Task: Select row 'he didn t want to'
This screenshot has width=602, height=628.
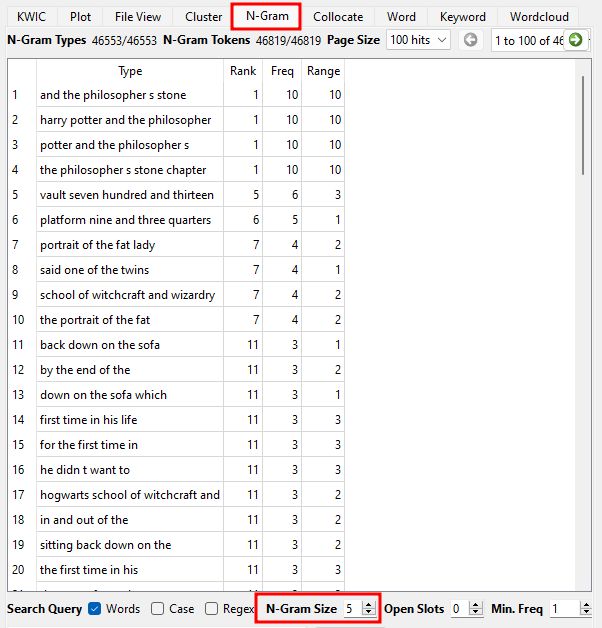Action: (176, 469)
